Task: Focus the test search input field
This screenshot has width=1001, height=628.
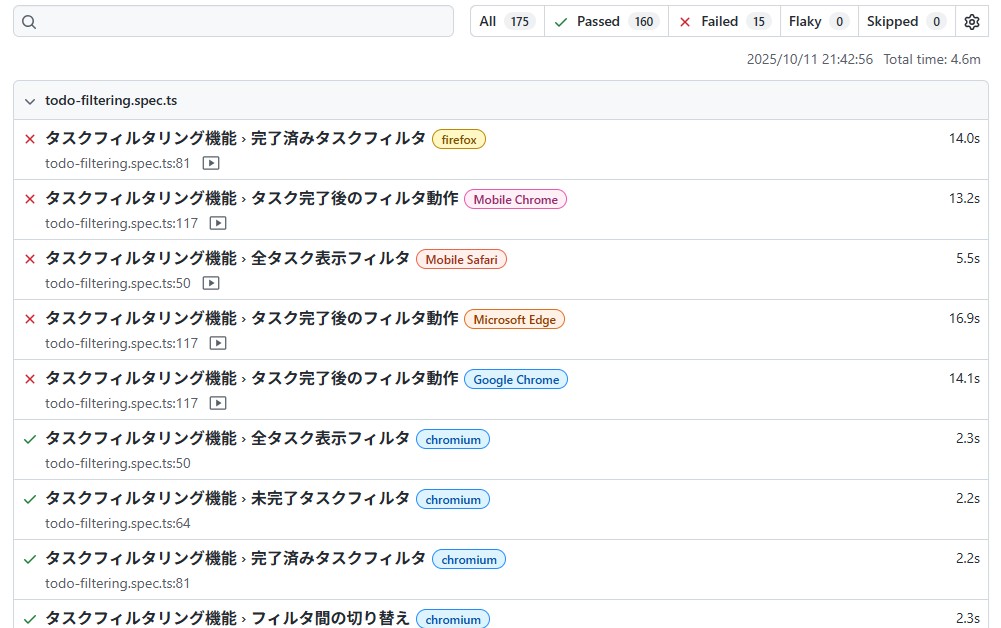Action: click(x=240, y=22)
